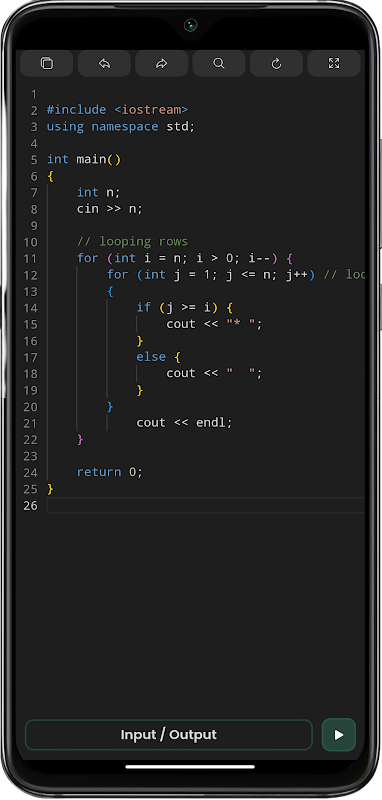Click the 'else {' keyword line
382x800 pixels.
point(159,357)
